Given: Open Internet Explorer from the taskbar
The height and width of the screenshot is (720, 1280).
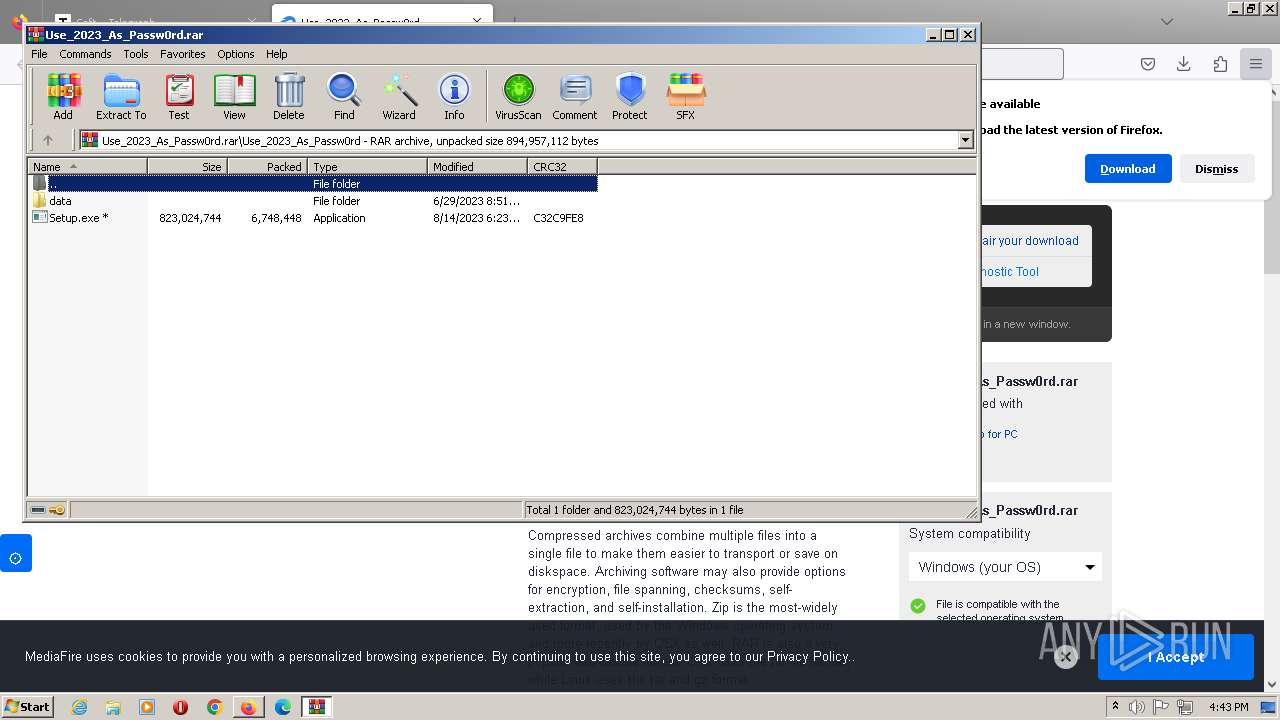Looking at the screenshot, I should pos(79,707).
